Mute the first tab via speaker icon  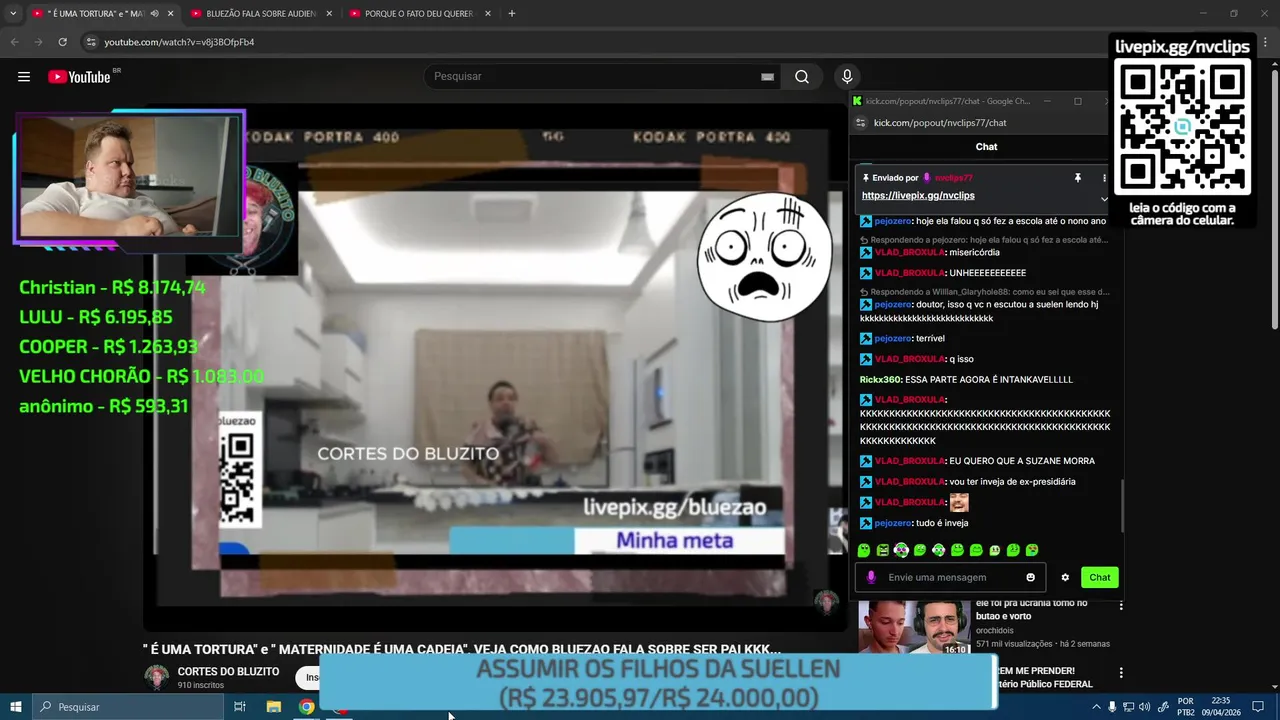(x=154, y=14)
